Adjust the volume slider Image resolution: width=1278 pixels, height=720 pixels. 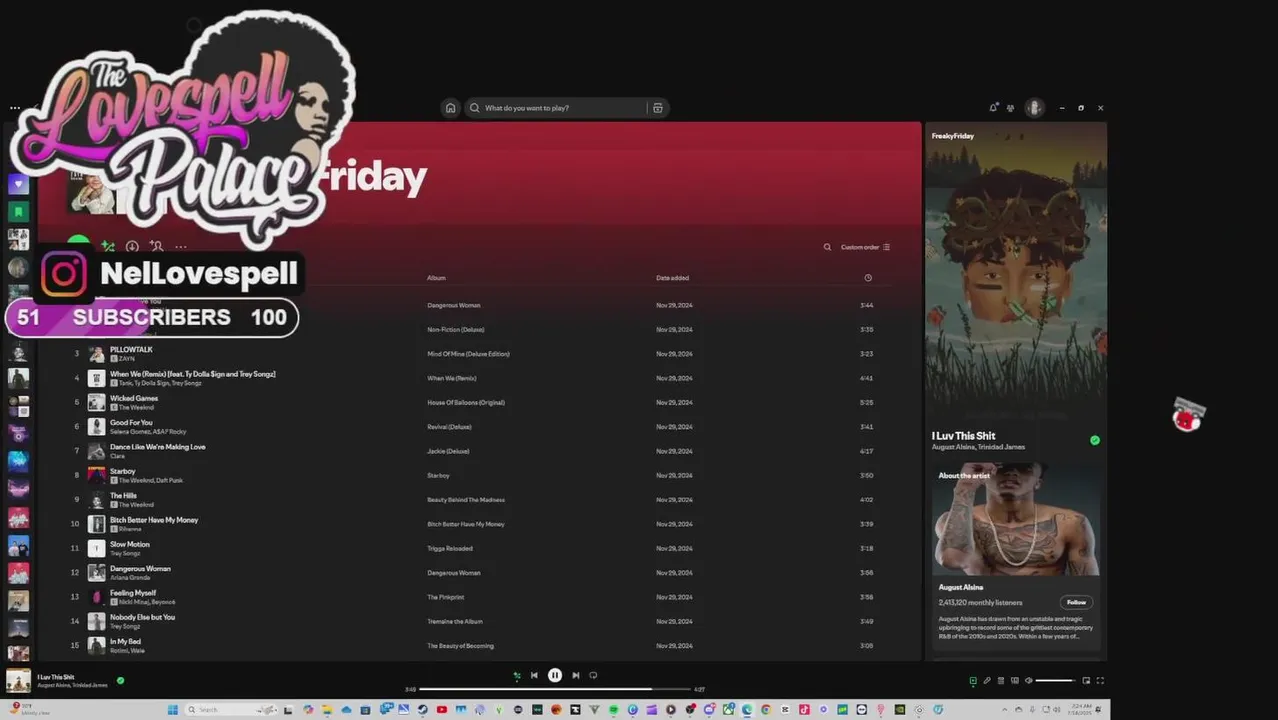pos(1055,681)
